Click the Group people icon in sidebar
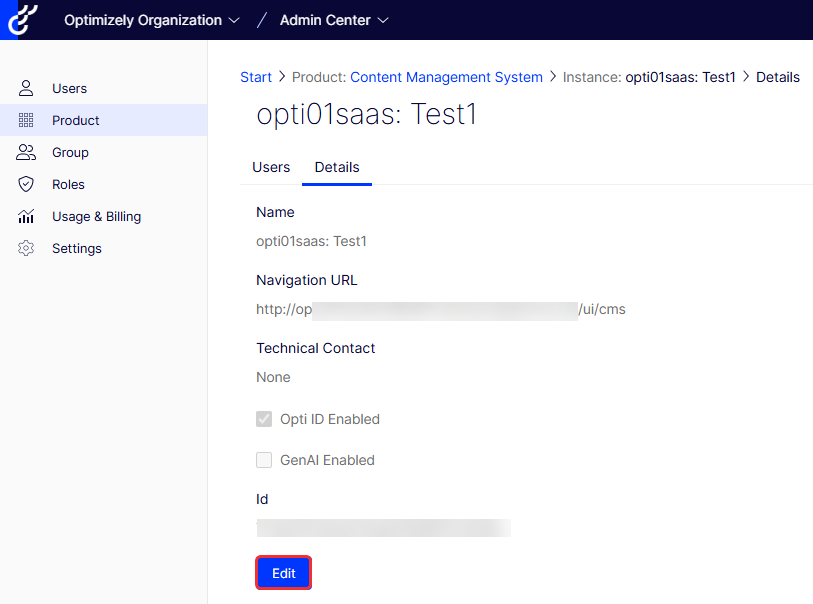This screenshot has height=604, width=813. click(27, 153)
